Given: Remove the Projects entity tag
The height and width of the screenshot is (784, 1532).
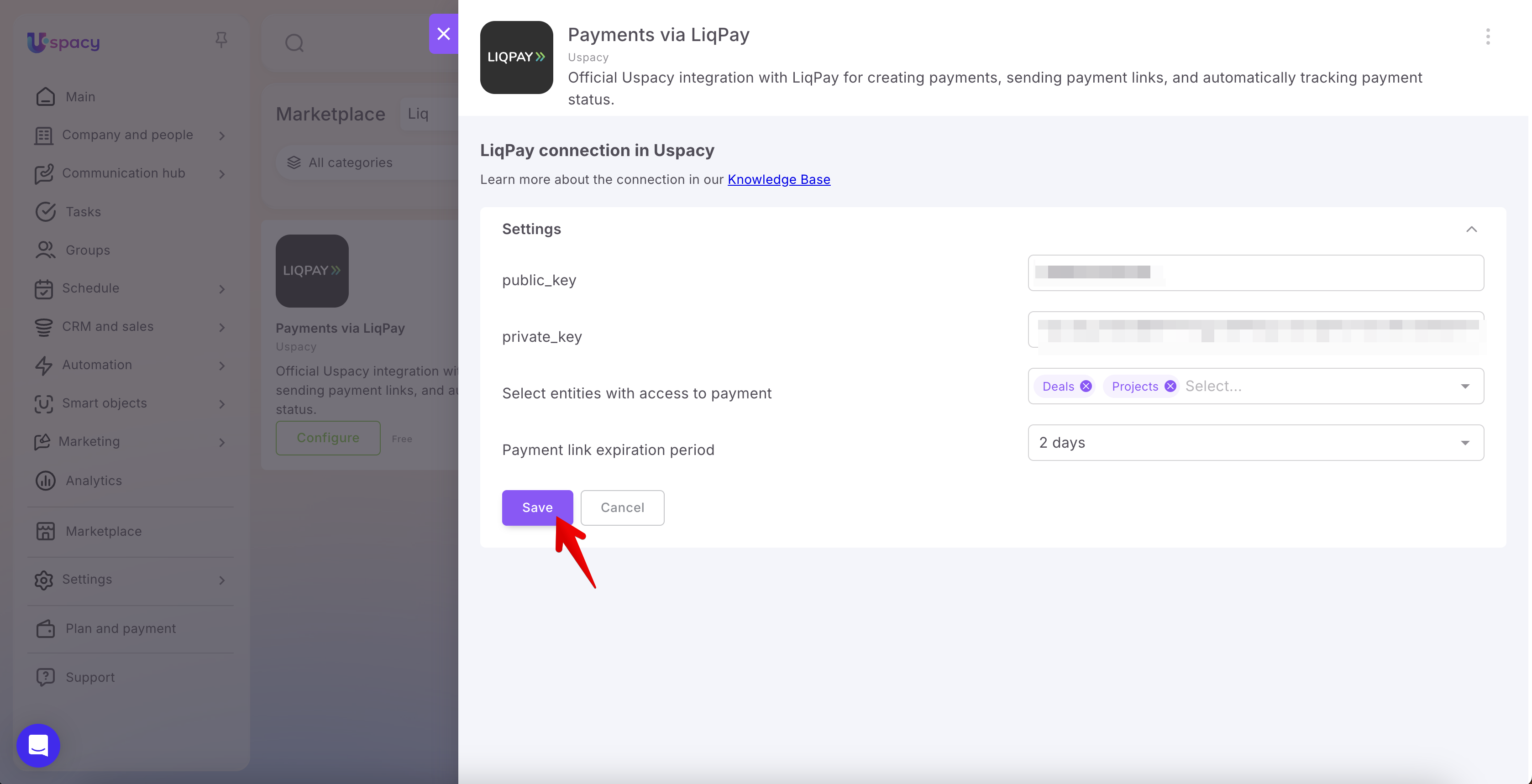Looking at the screenshot, I should pyautogui.click(x=1170, y=387).
